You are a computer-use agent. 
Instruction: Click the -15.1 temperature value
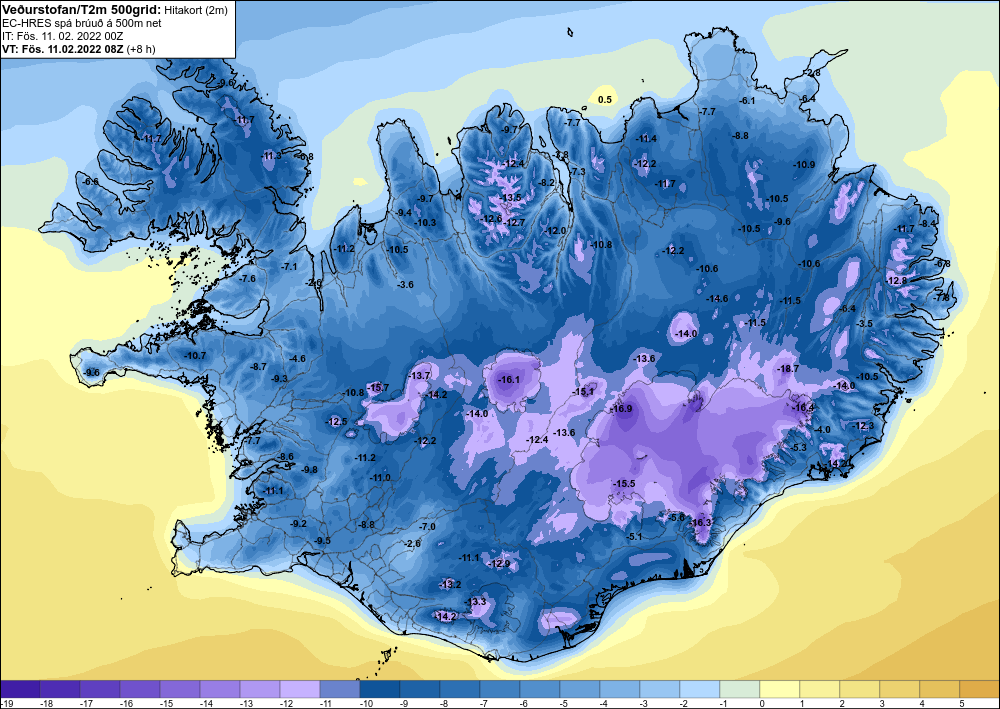(584, 391)
